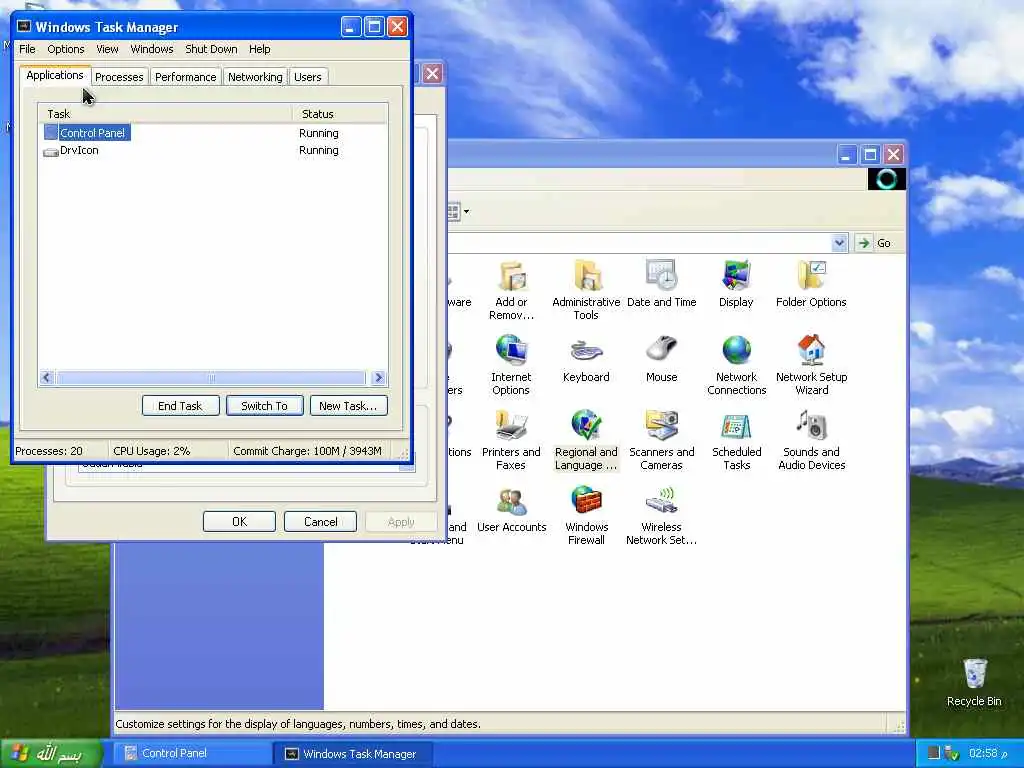Open the Network Connections icon
This screenshot has width=1024, height=768.
tap(736, 364)
